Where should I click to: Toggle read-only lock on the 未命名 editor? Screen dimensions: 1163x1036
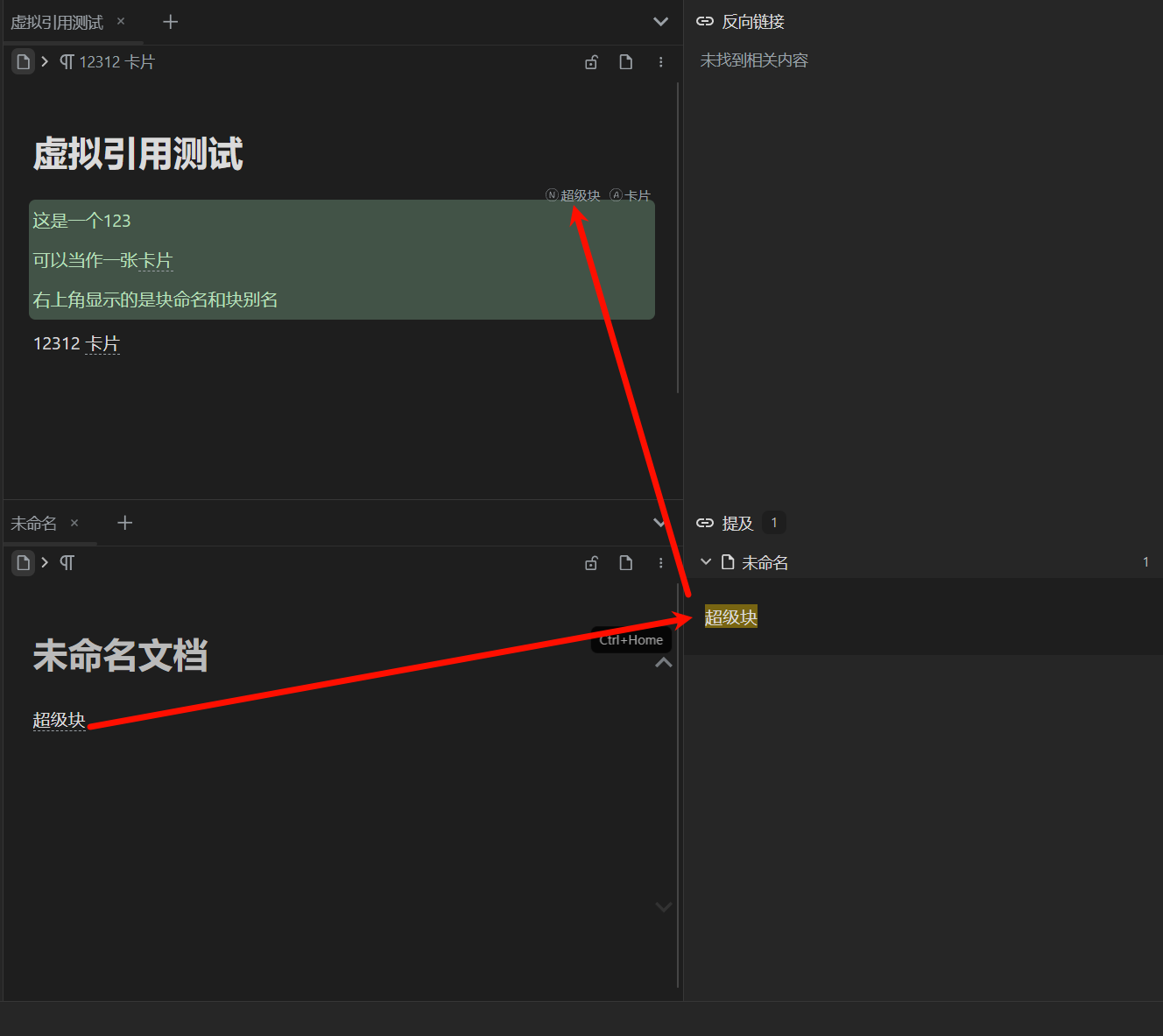point(591,562)
